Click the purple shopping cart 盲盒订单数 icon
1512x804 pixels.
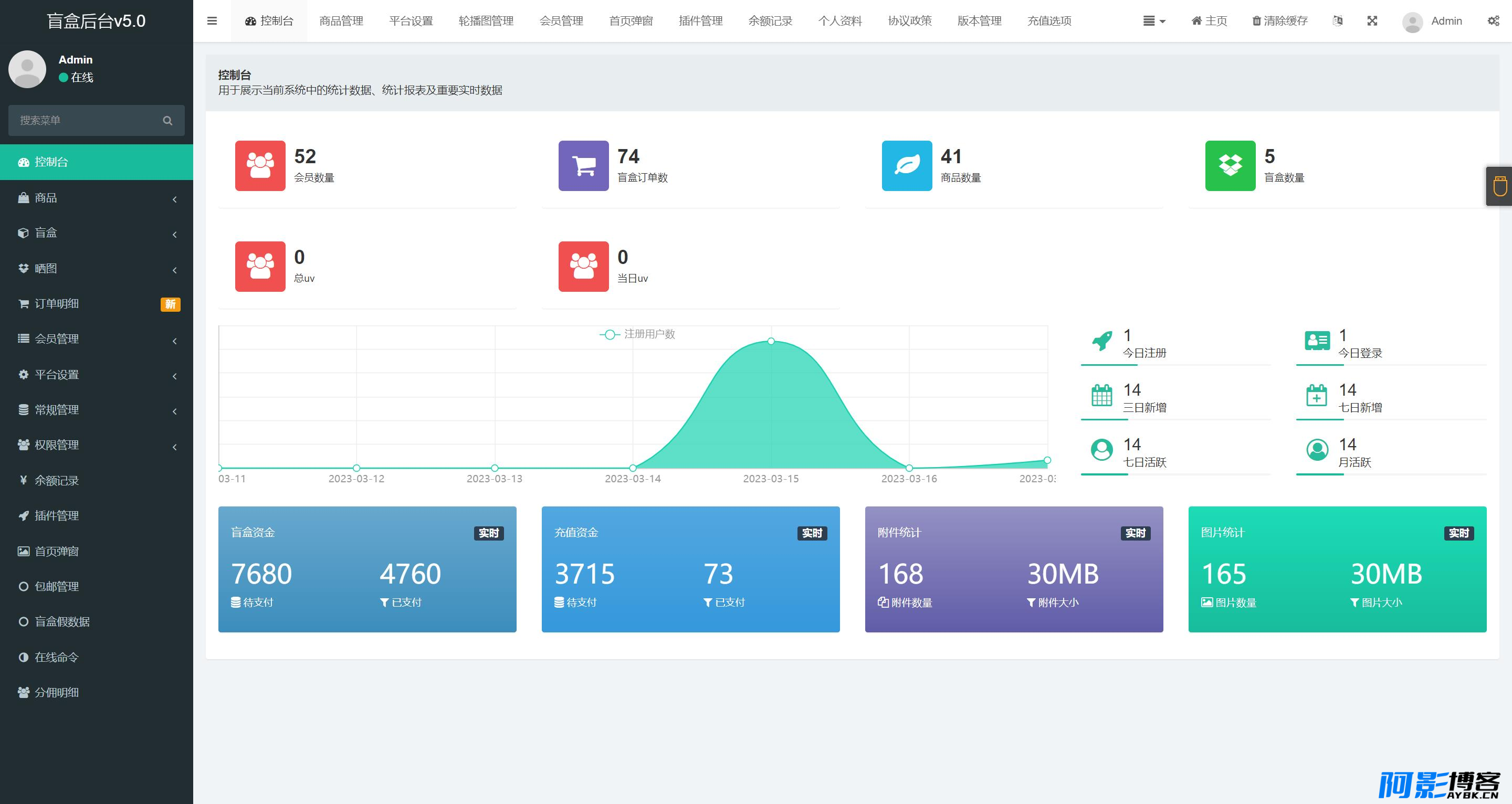pos(583,165)
